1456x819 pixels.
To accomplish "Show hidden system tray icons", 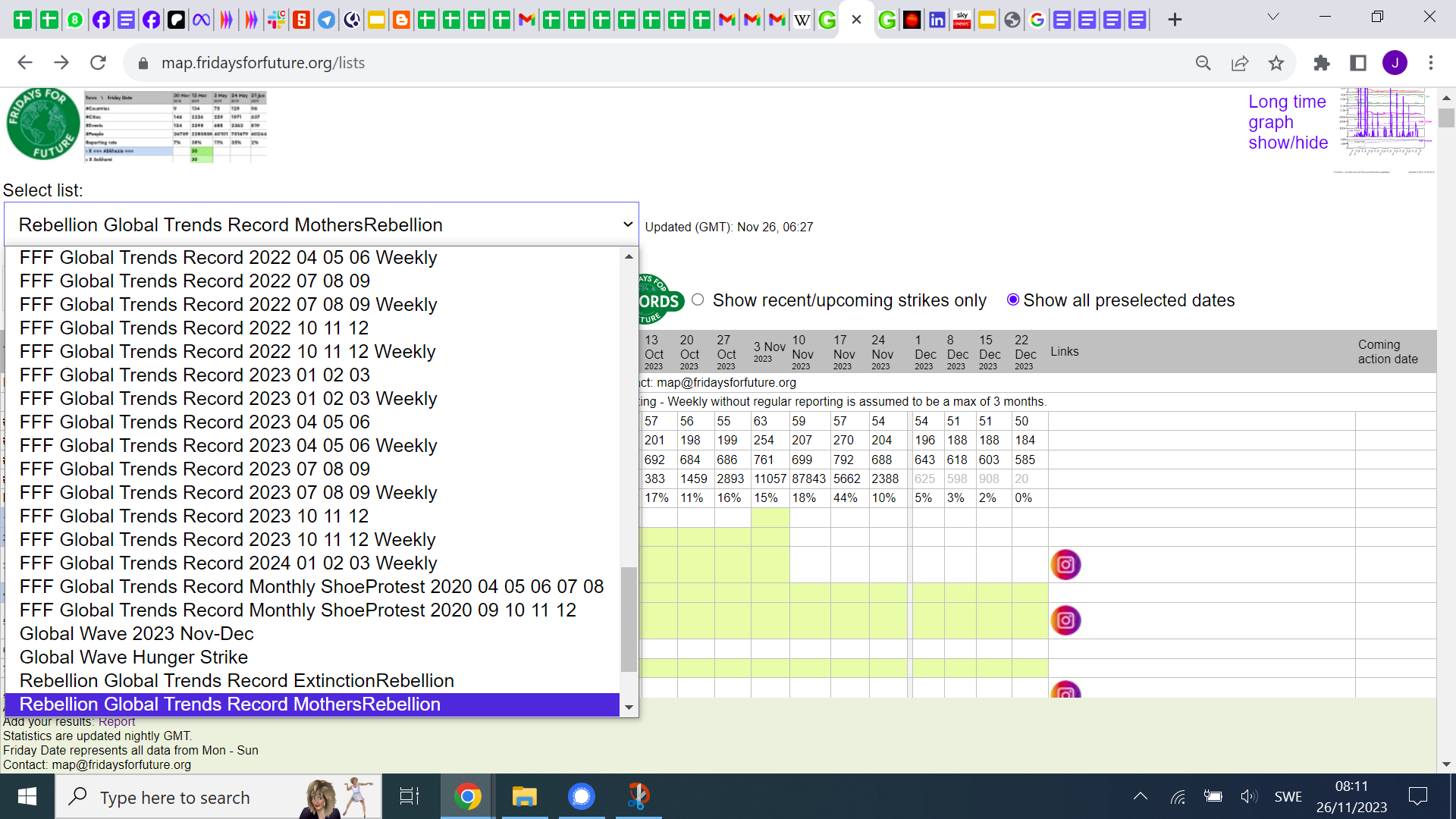I will click(x=1140, y=797).
